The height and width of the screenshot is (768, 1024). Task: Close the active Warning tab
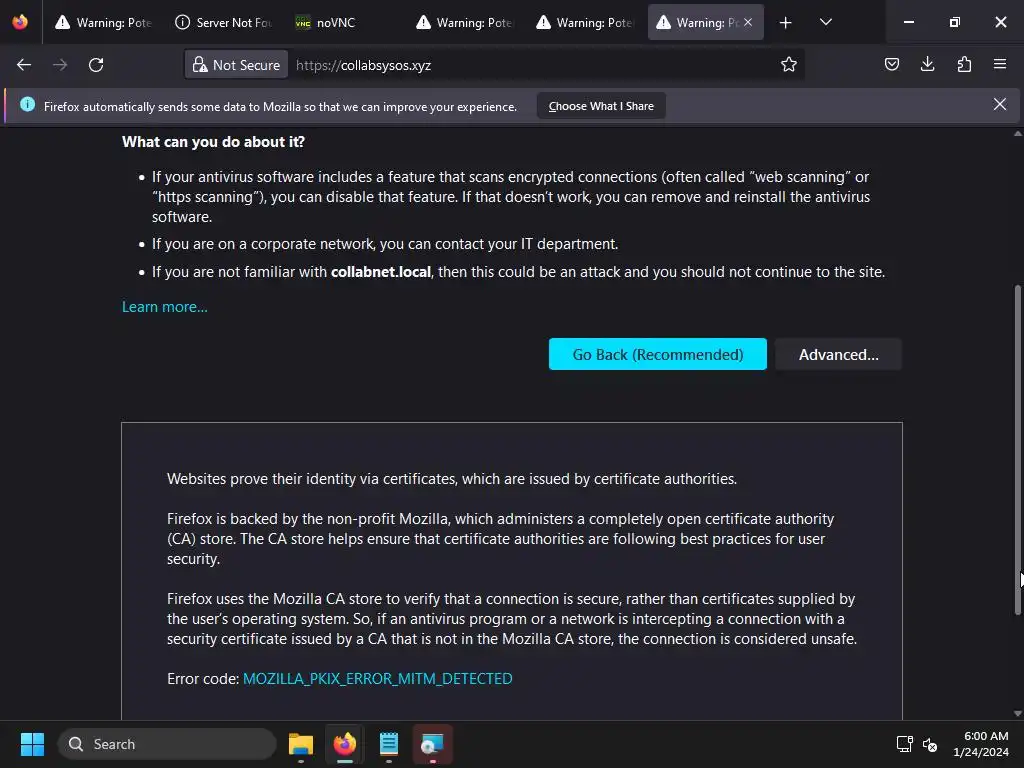[748, 22]
